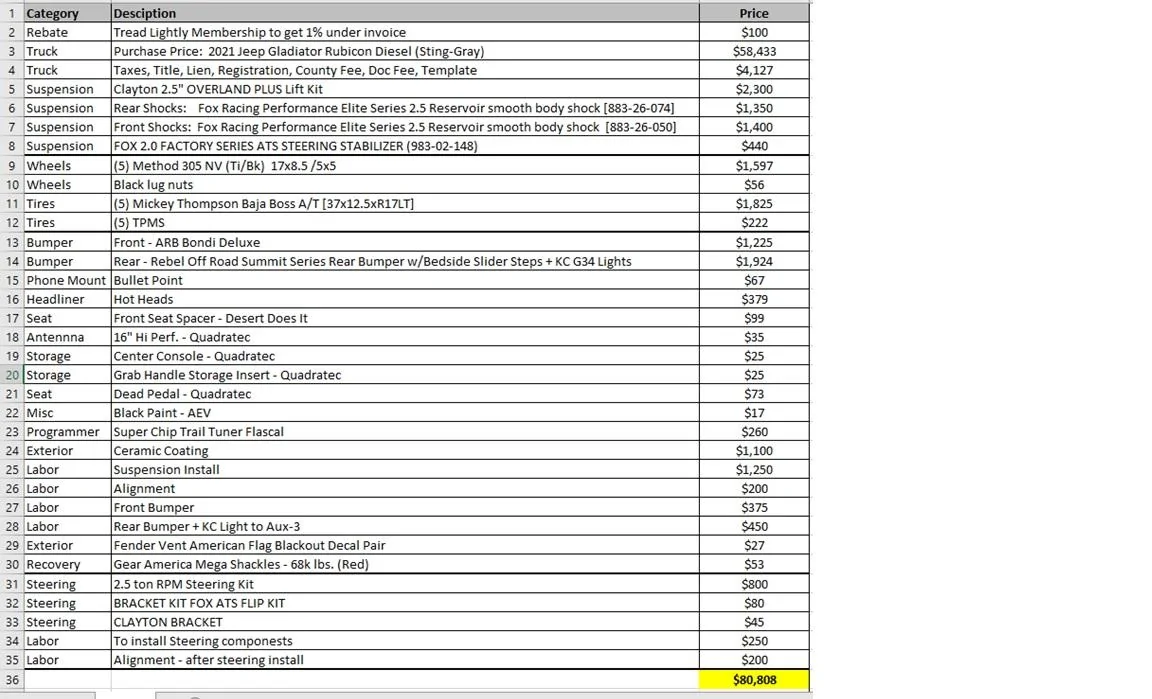Click the Phone Mount category cell
This screenshot has width=1152, height=699.
click(67, 280)
